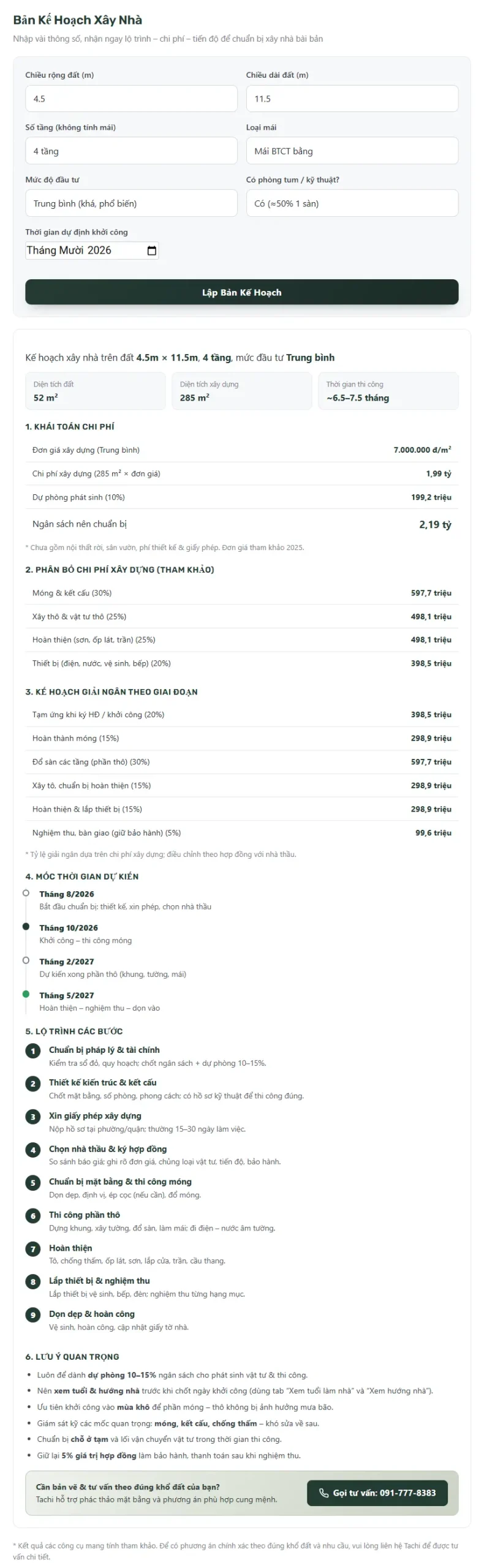Open the Loại mái dropdown Mái BTCT bằng
484x1568 pixels.
click(352, 151)
